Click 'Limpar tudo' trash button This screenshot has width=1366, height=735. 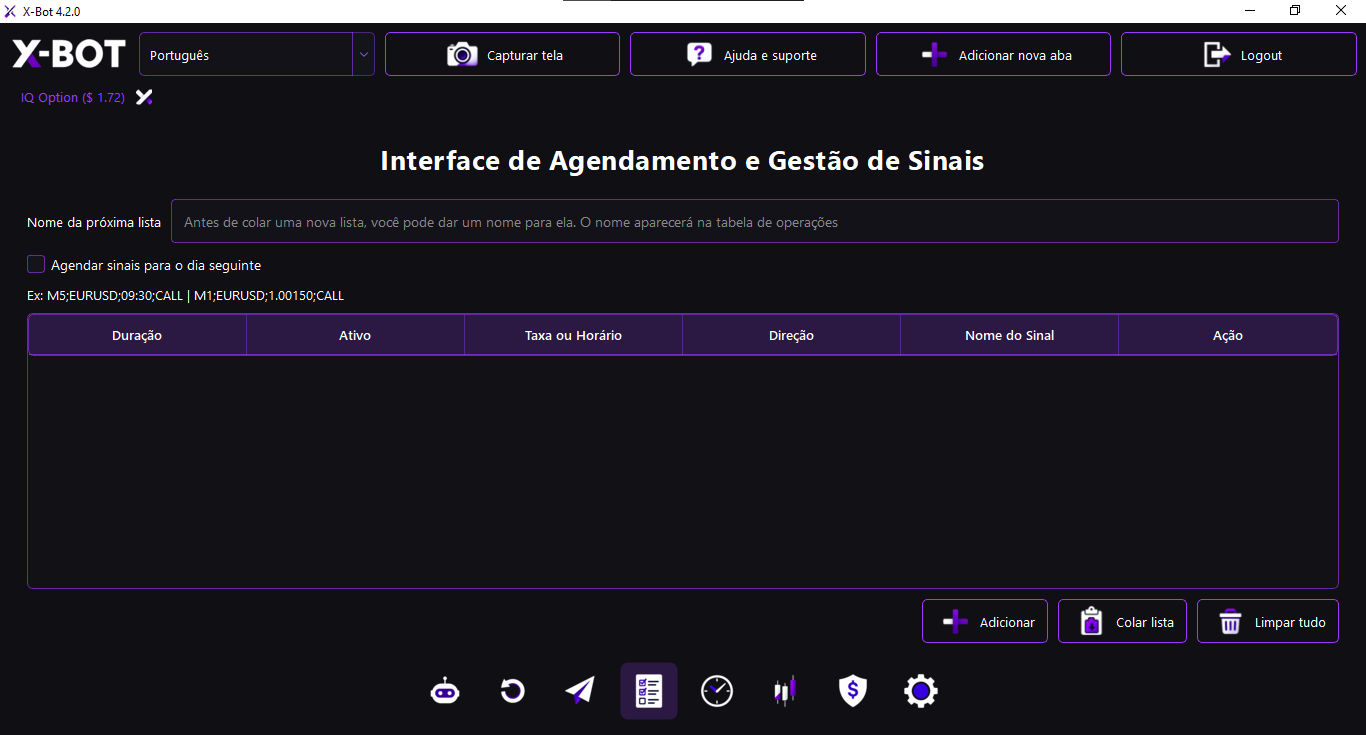(1267, 622)
